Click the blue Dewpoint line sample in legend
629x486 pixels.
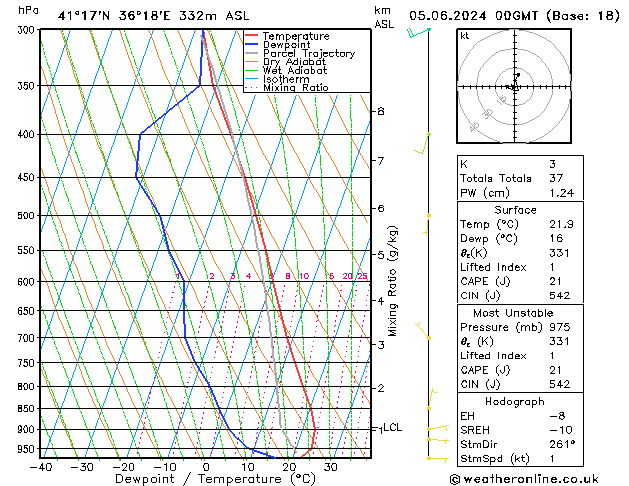coord(252,44)
